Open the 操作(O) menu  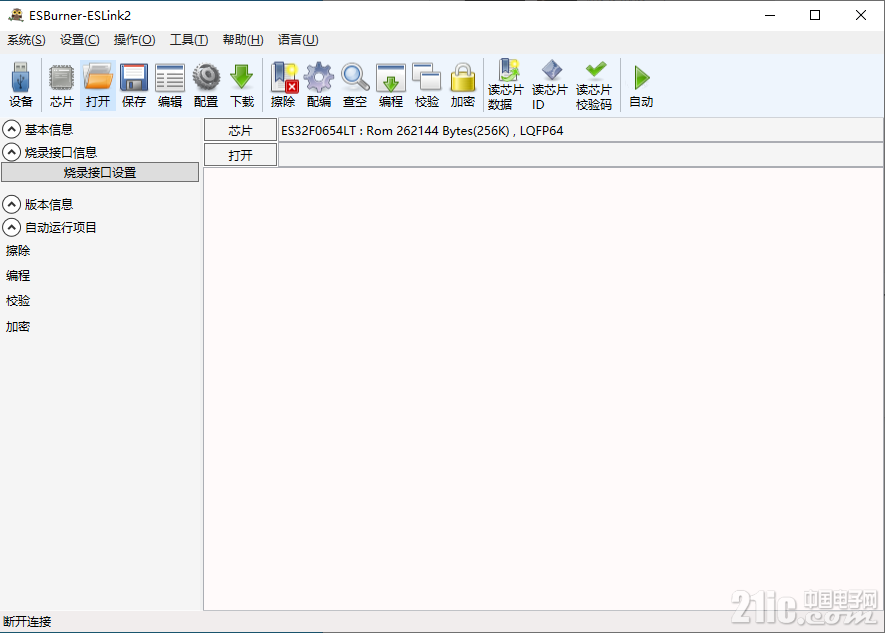pos(134,40)
